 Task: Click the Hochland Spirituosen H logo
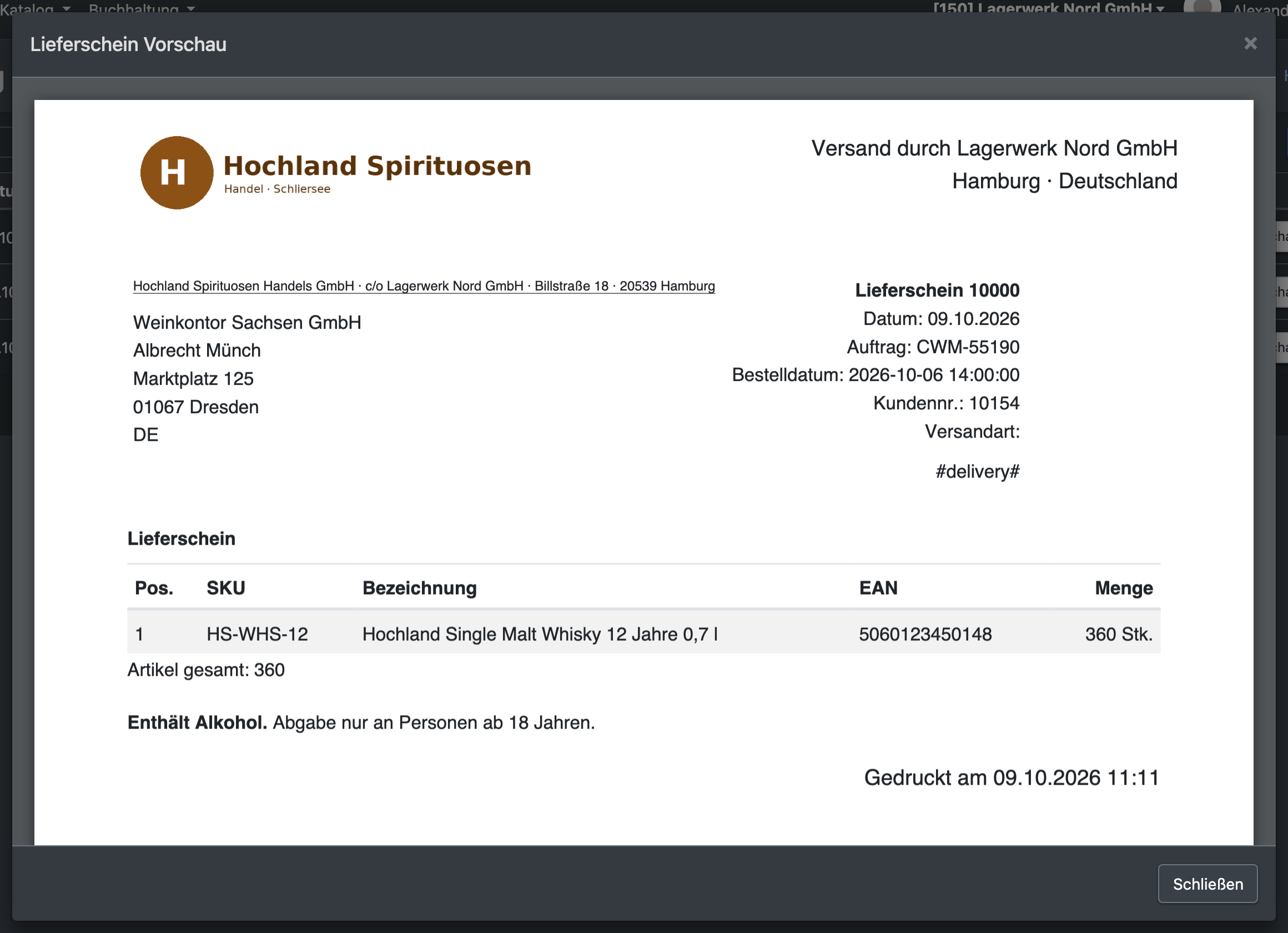pos(177,172)
